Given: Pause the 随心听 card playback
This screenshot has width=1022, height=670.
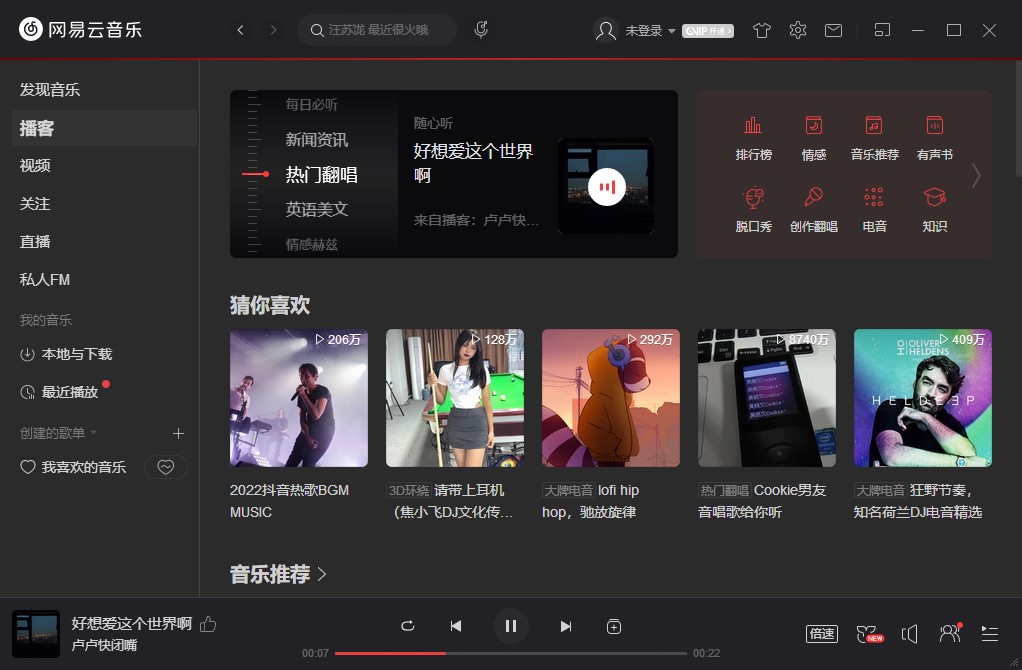Looking at the screenshot, I should [606, 186].
